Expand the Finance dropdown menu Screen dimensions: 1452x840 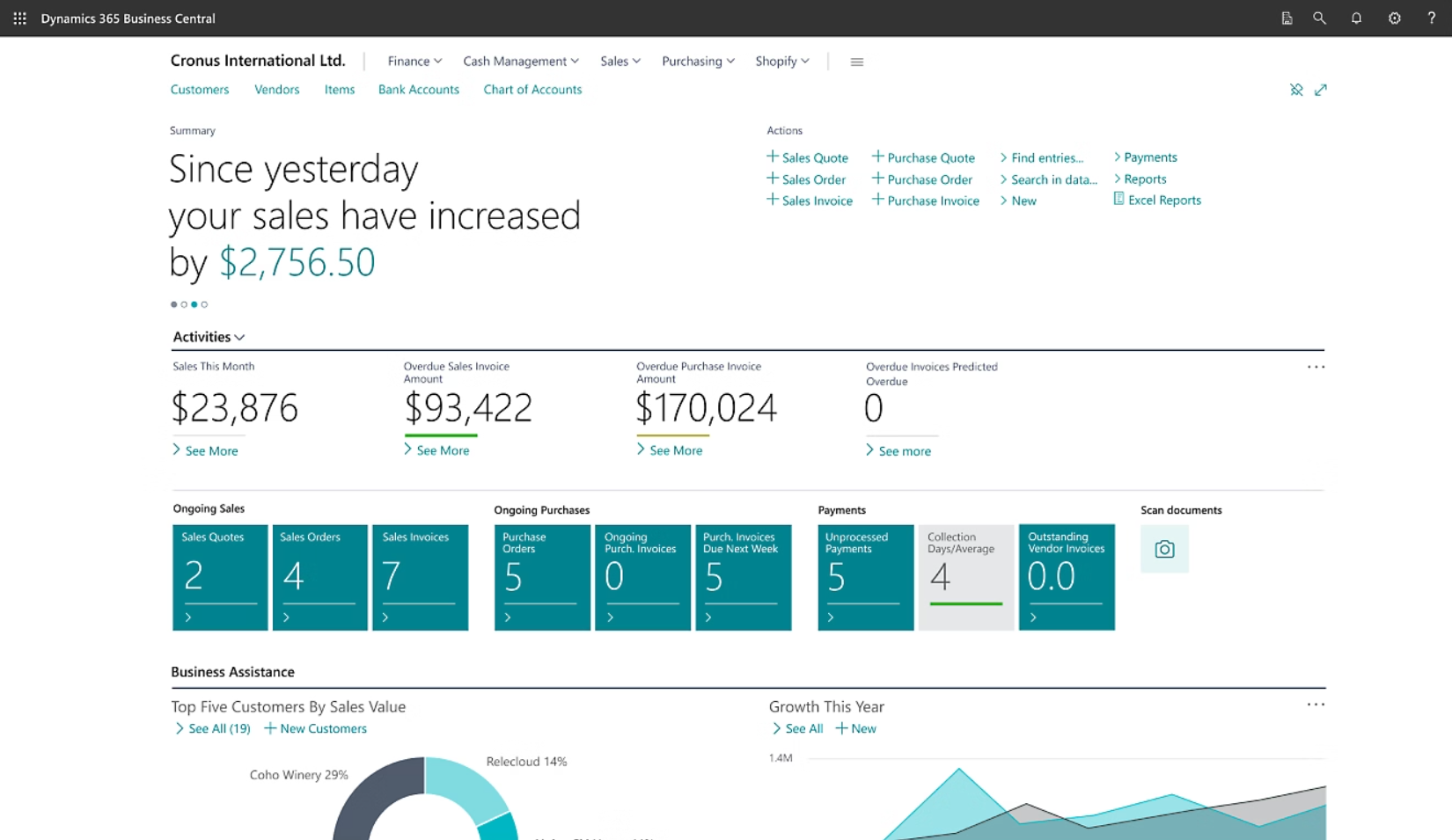tap(414, 61)
